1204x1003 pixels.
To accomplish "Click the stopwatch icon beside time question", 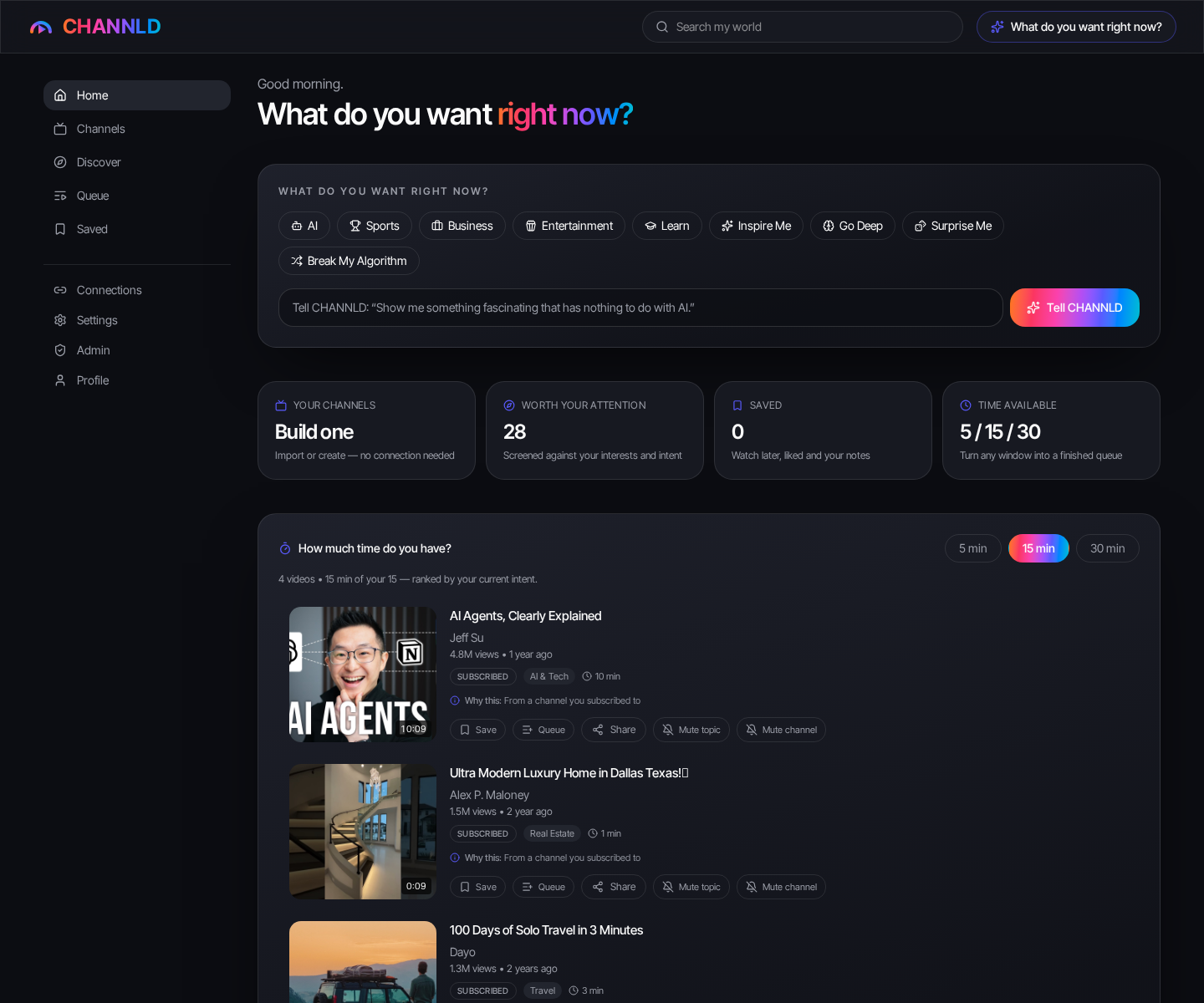I will pos(285,548).
